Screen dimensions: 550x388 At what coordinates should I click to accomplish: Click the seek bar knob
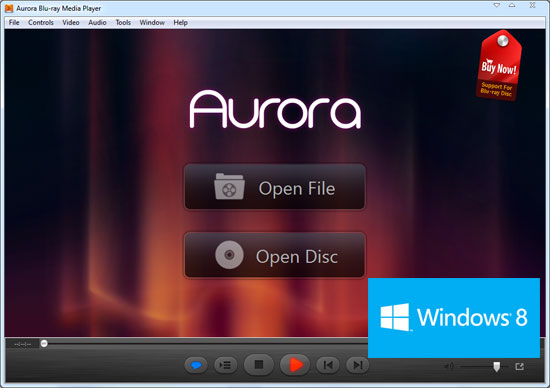tap(44, 343)
